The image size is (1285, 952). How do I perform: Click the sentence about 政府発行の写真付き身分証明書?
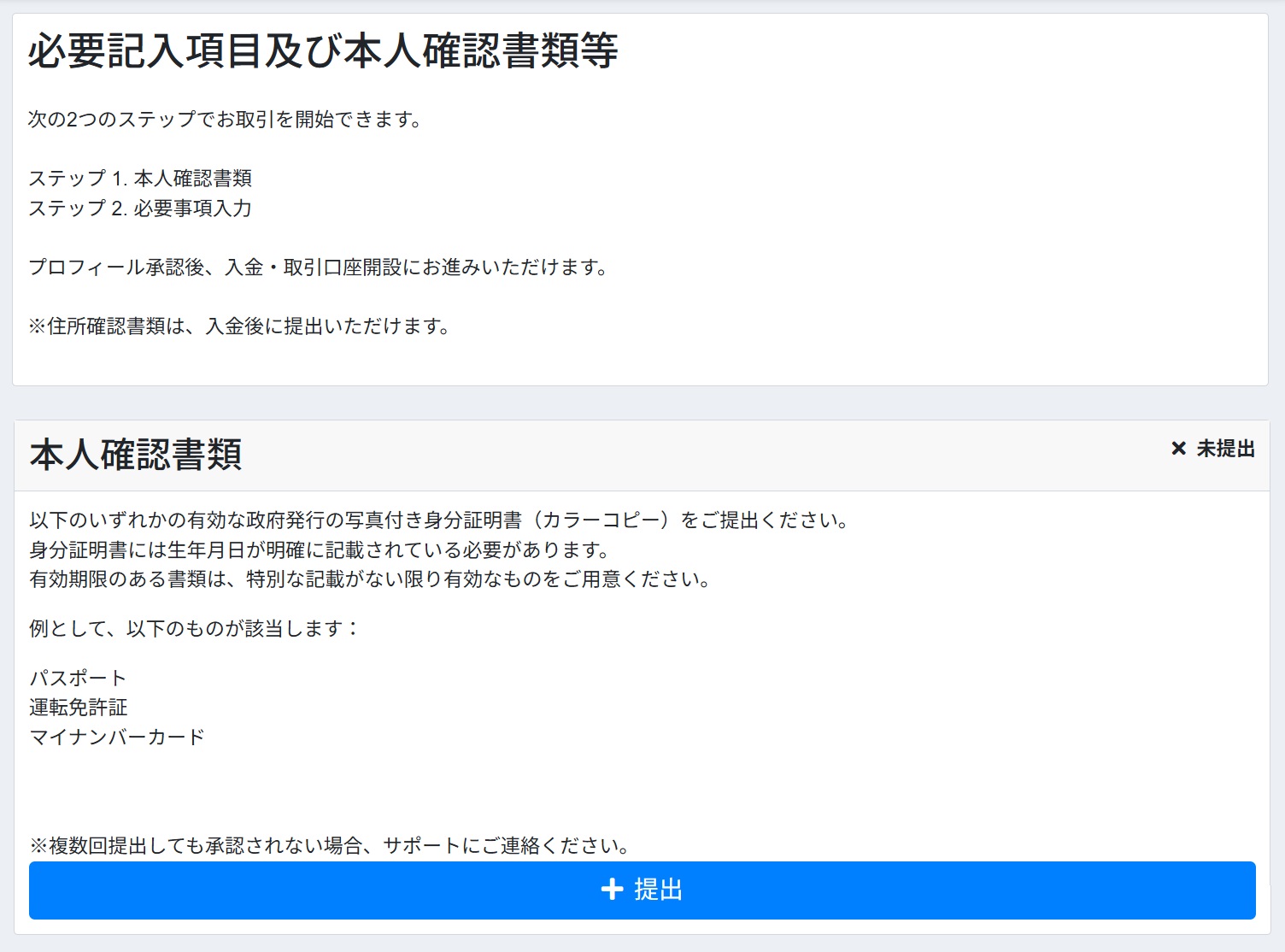(439, 520)
